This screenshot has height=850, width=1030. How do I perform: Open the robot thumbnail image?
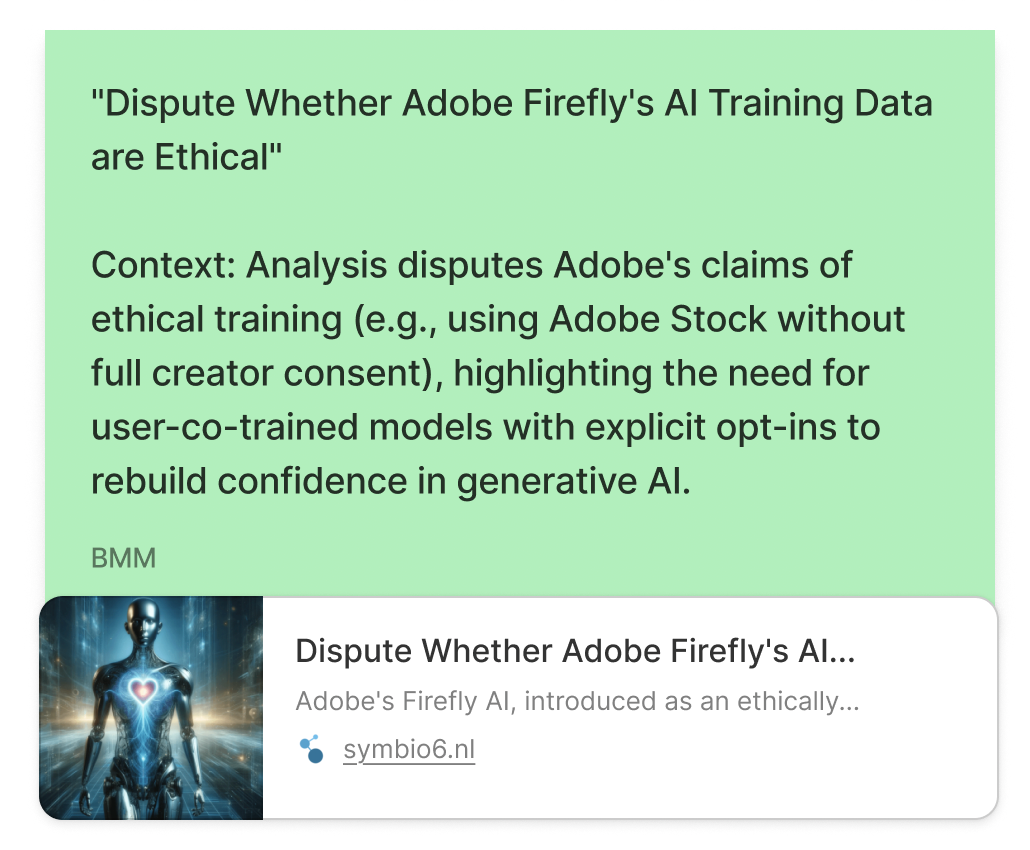pyautogui.click(x=151, y=708)
